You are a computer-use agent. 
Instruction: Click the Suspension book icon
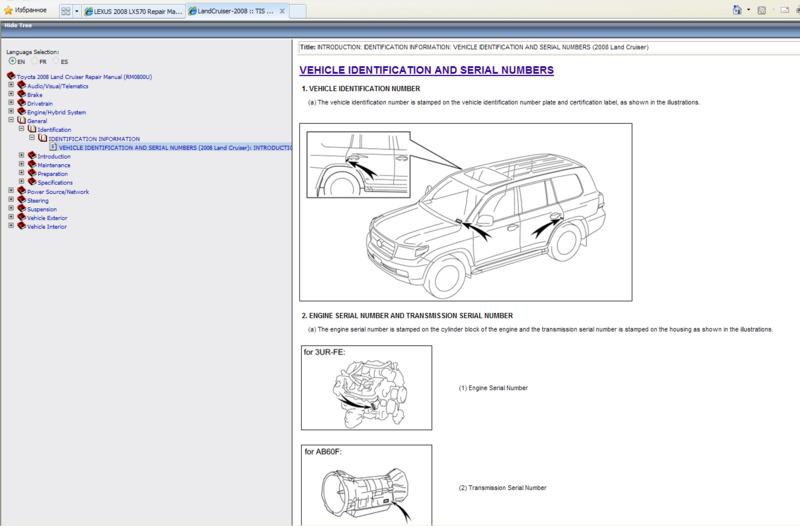point(21,208)
